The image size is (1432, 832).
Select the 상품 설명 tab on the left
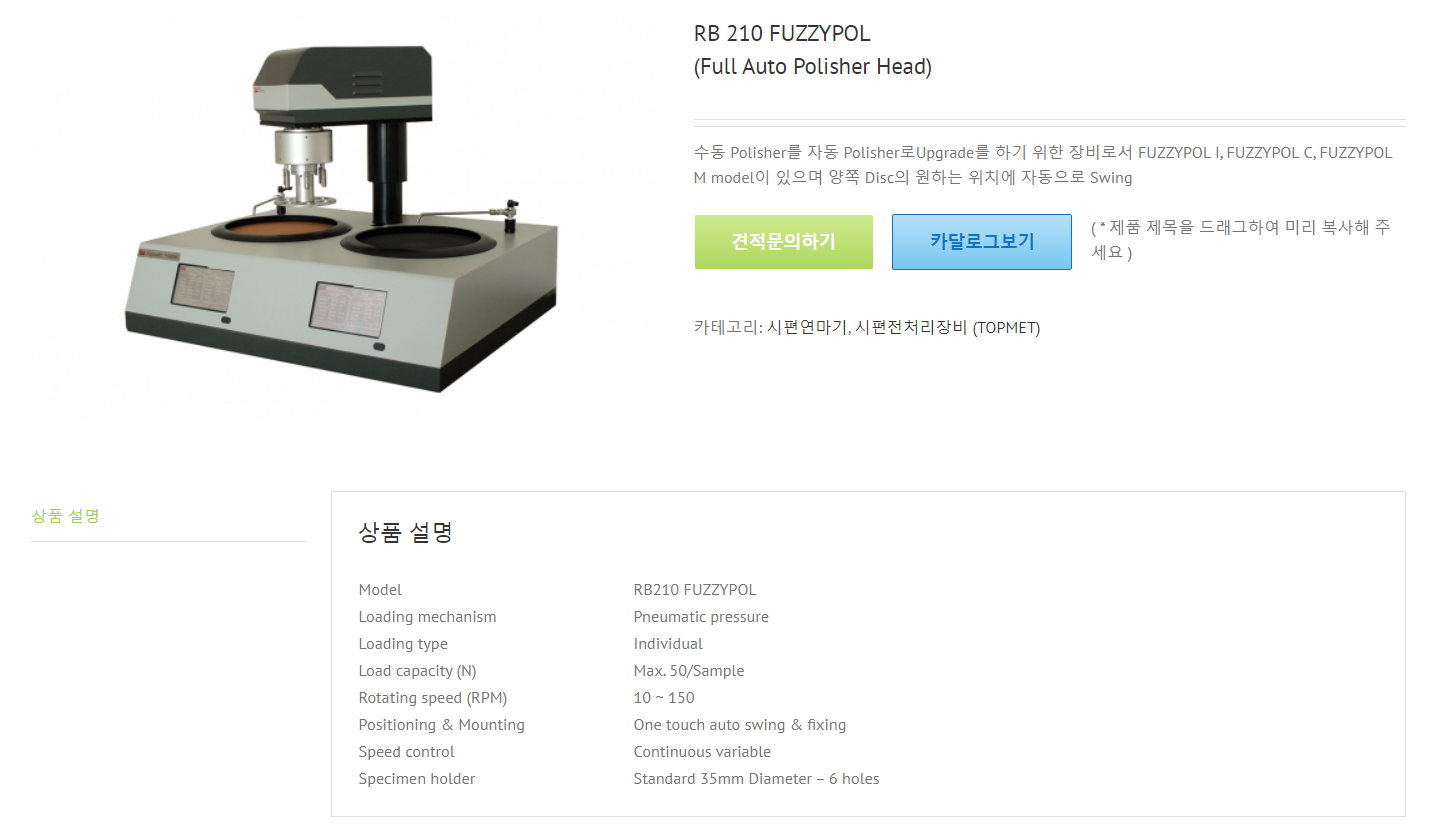[x=66, y=516]
